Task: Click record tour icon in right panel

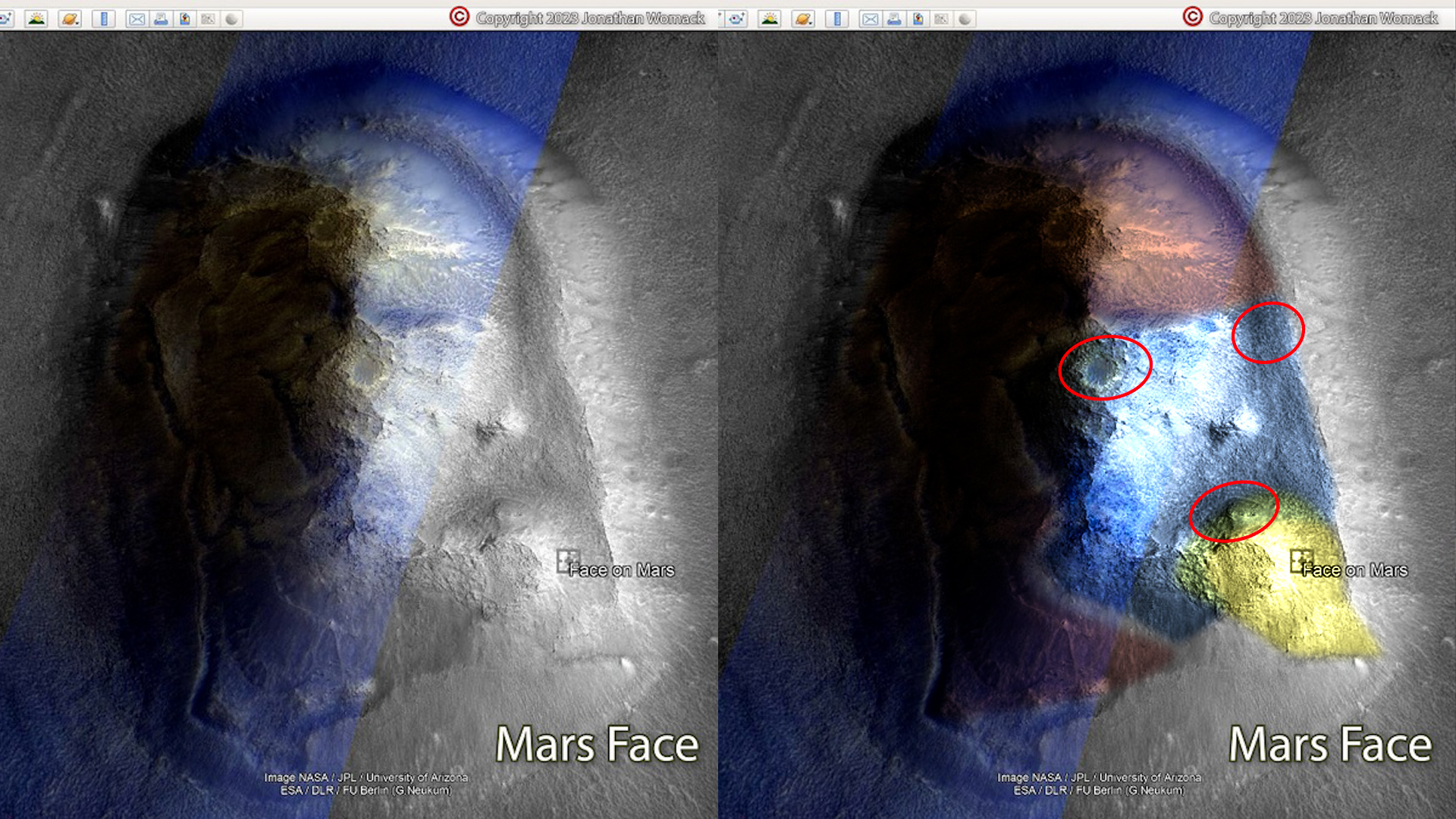Action: pyautogui.click(x=736, y=19)
